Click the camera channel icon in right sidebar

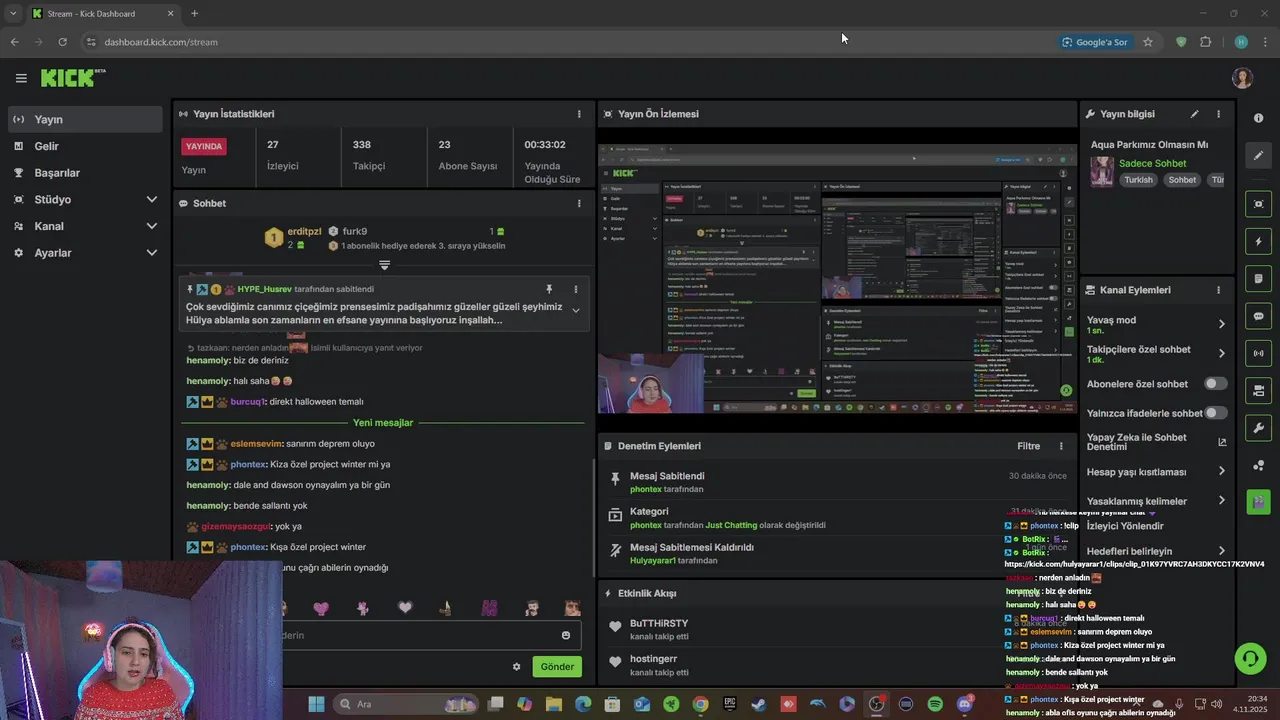tap(1258, 390)
